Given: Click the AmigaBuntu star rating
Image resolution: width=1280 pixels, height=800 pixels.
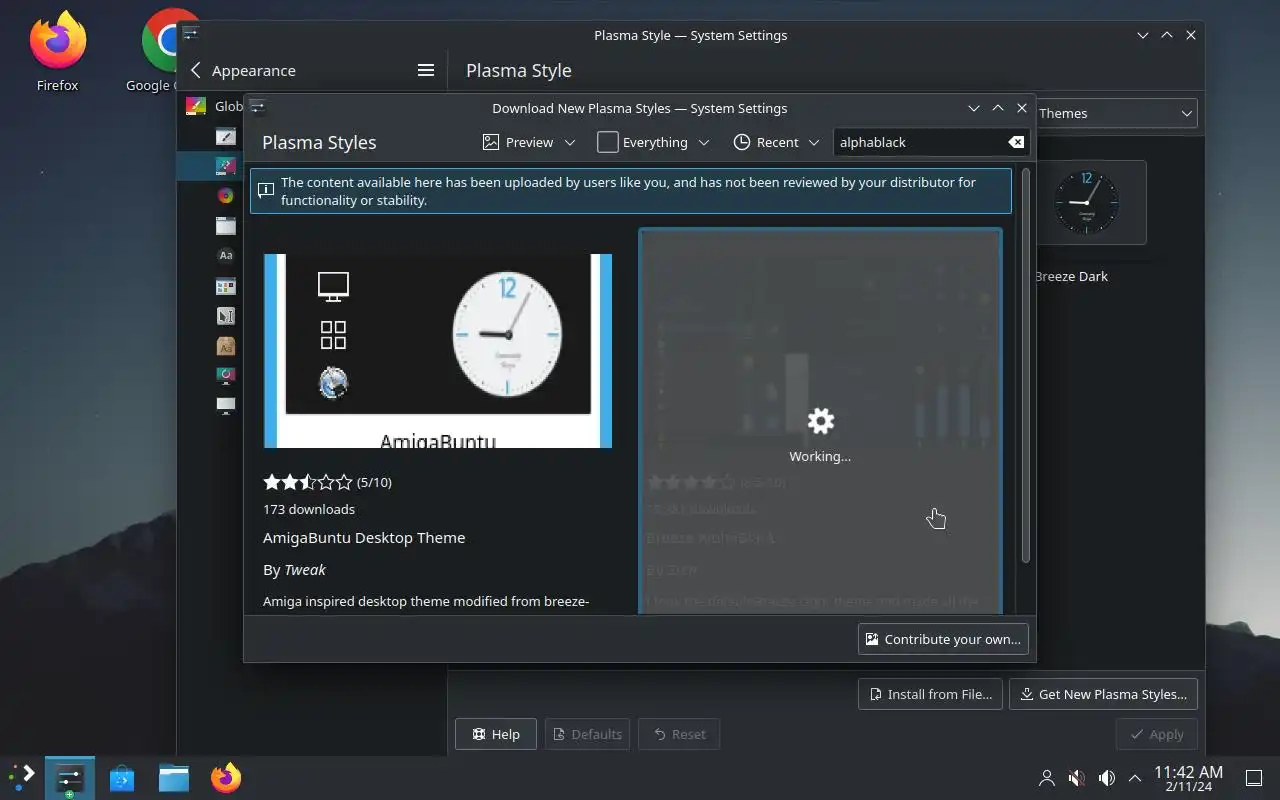Looking at the screenshot, I should pos(308,482).
